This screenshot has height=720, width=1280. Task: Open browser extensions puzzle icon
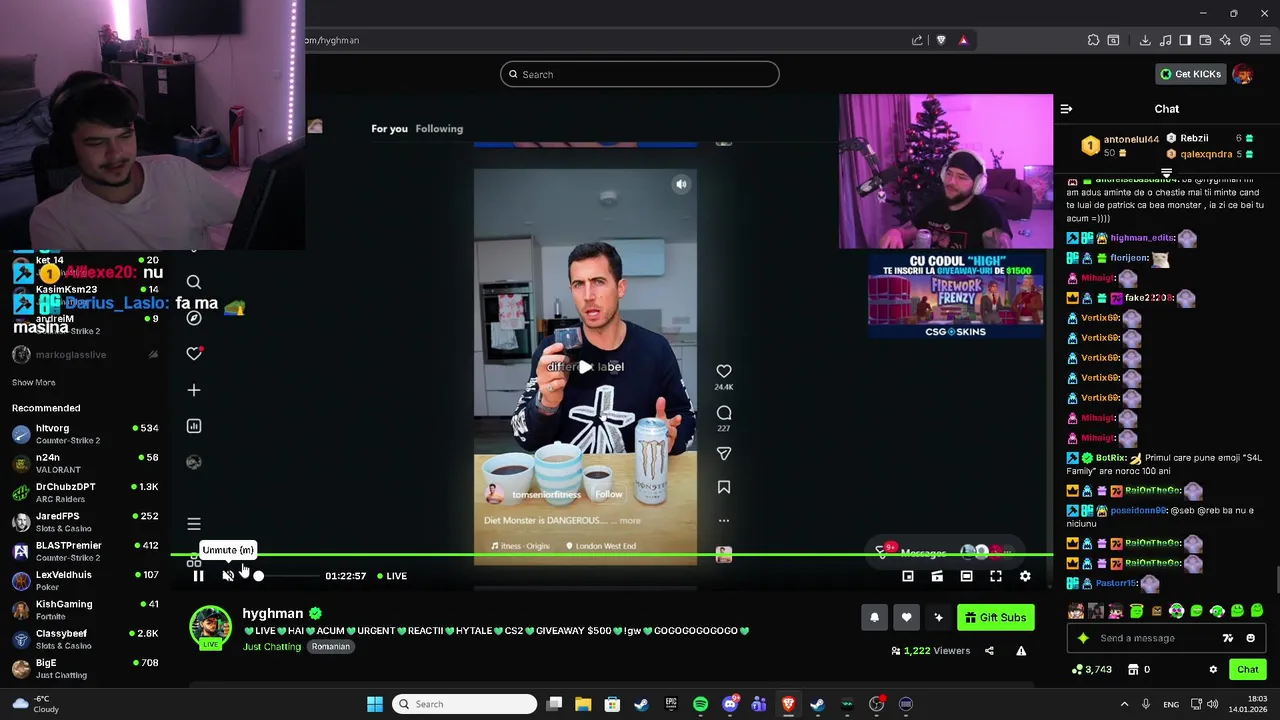pyautogui.click(x=1093, y=40)
